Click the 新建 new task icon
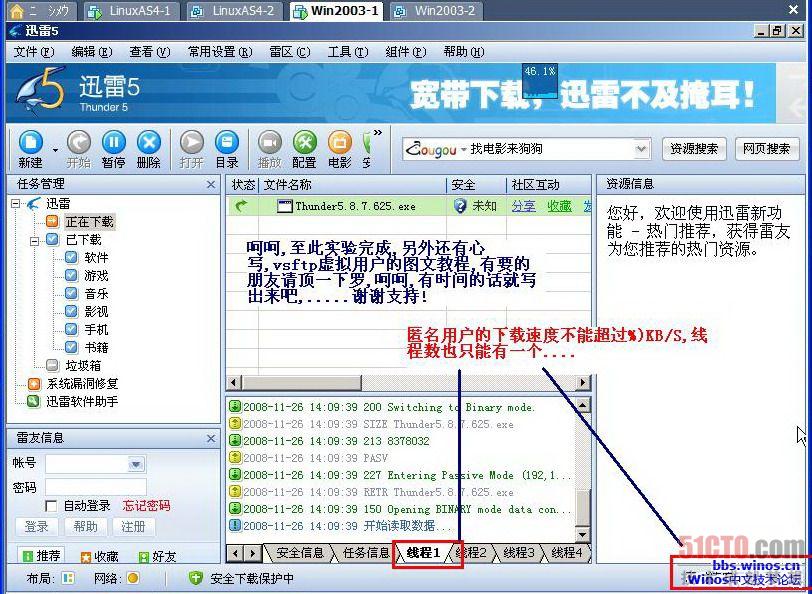 point(31,142)
